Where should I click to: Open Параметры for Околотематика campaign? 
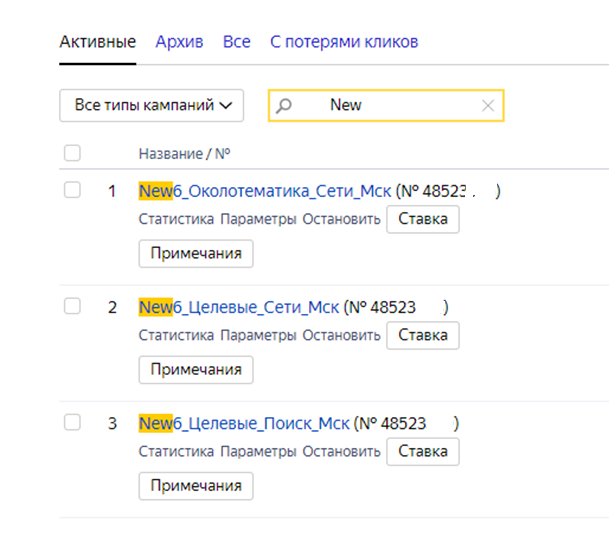point(258,220)
